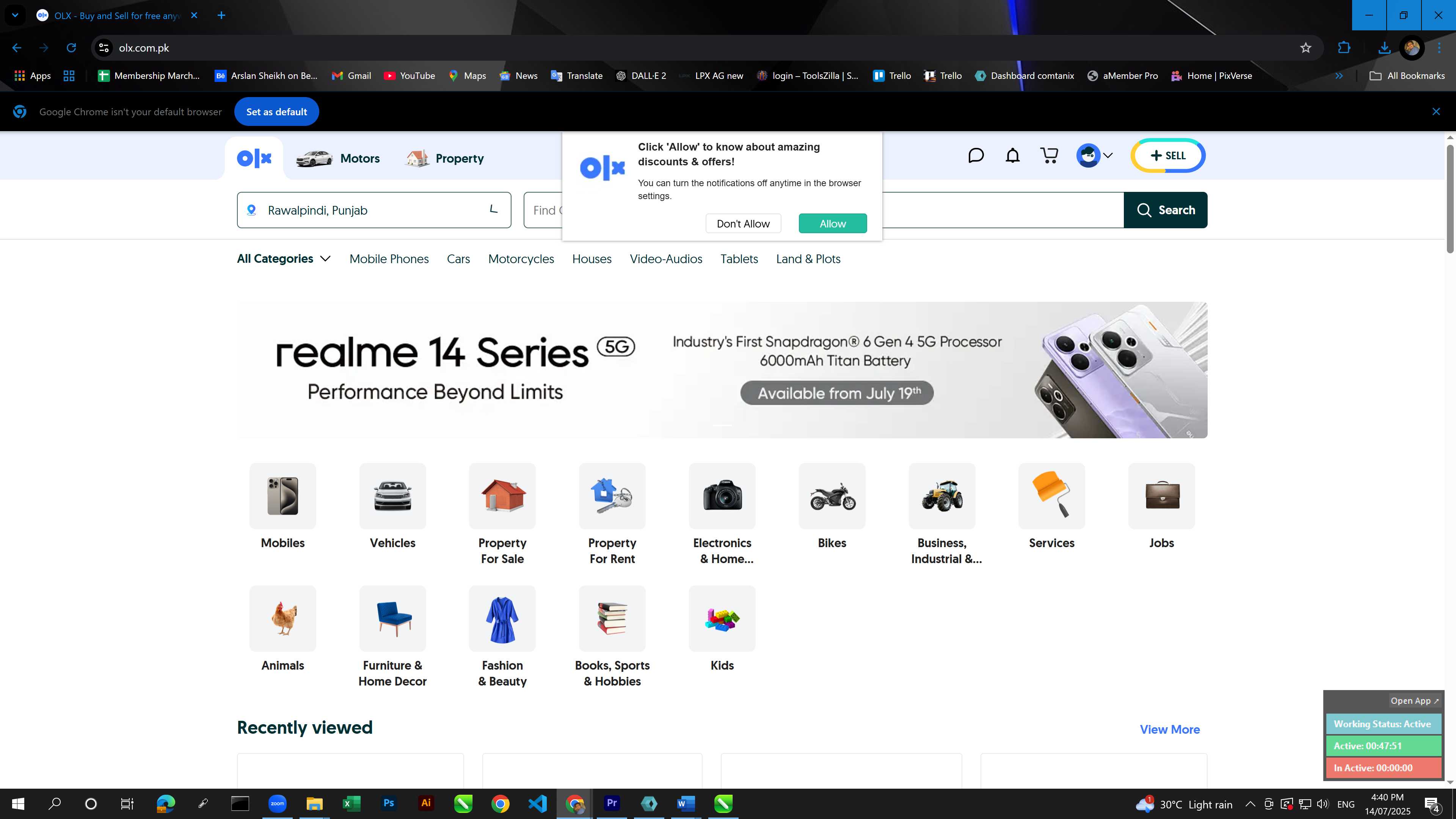Click the SELL button

coord(1168,155)
